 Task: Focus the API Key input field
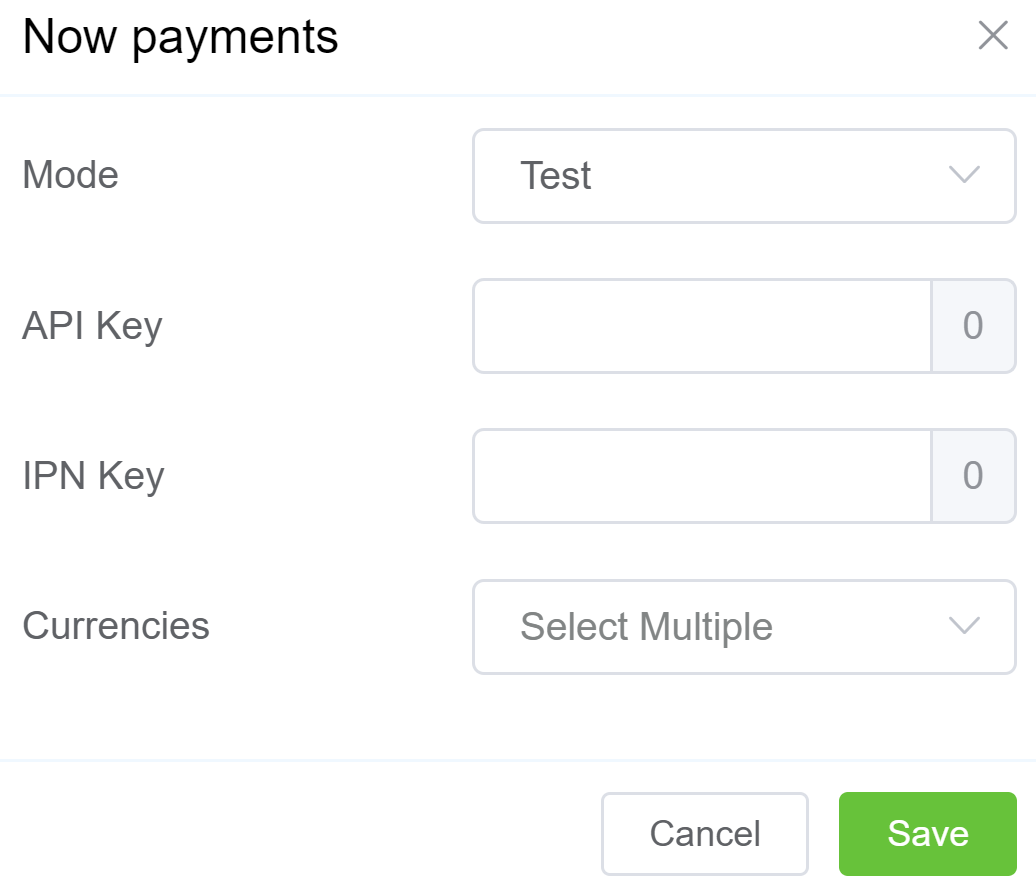(x=702, y=326)
